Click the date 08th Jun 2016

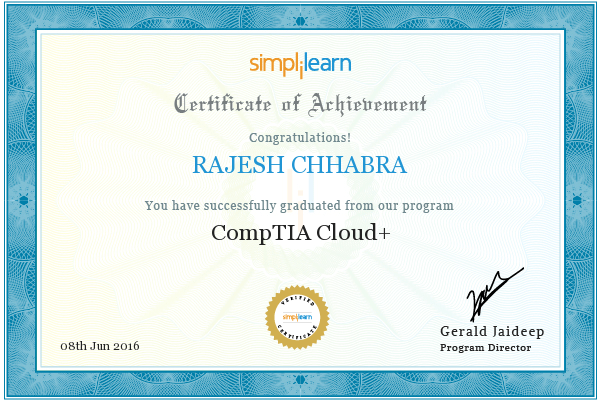(100, 346)
